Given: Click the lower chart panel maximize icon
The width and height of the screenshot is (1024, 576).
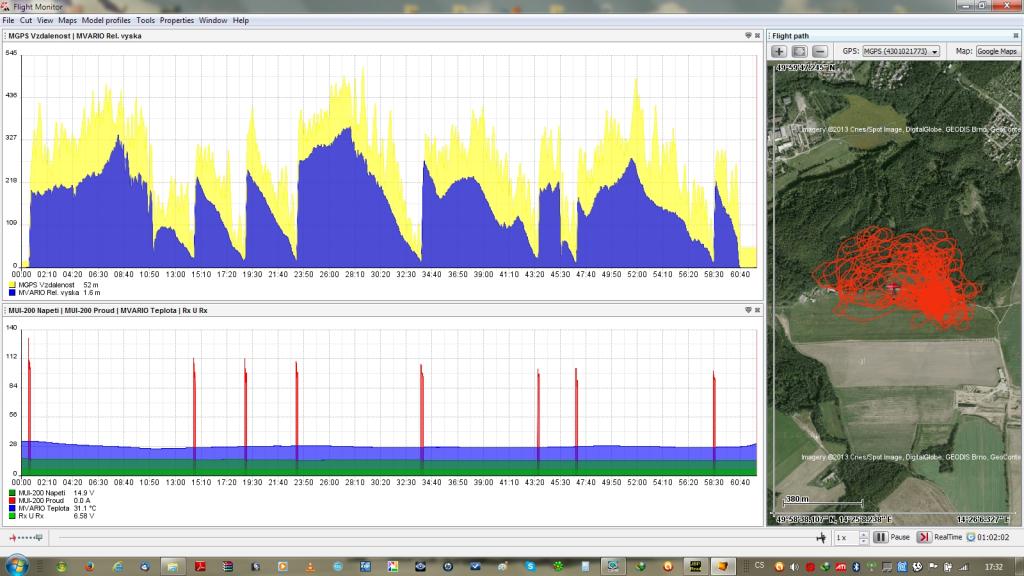Looking at the screenshot, I should coord(757,311).
